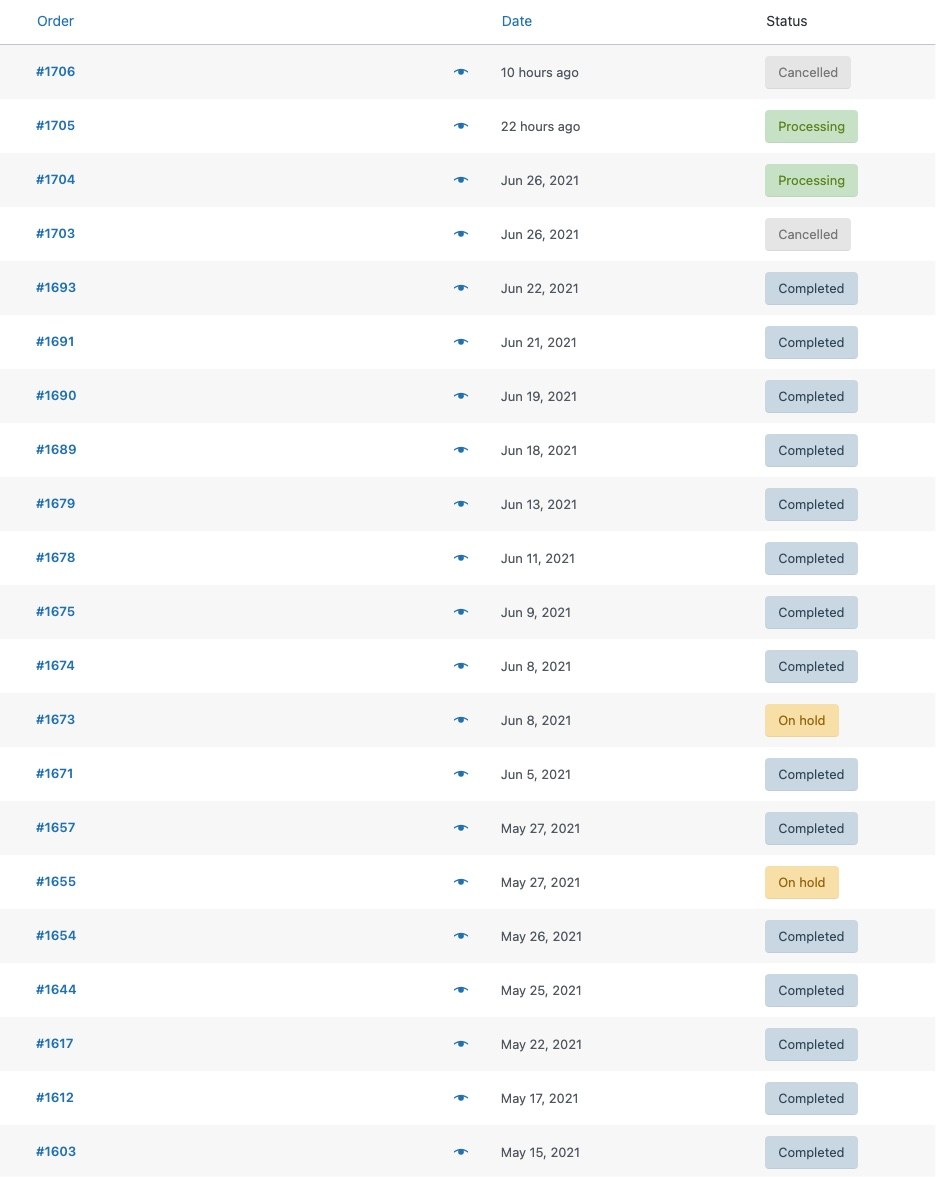Click the Cancelled status of order #1703
Viewport: 936px width, 1177px height.
coord(808,234)
